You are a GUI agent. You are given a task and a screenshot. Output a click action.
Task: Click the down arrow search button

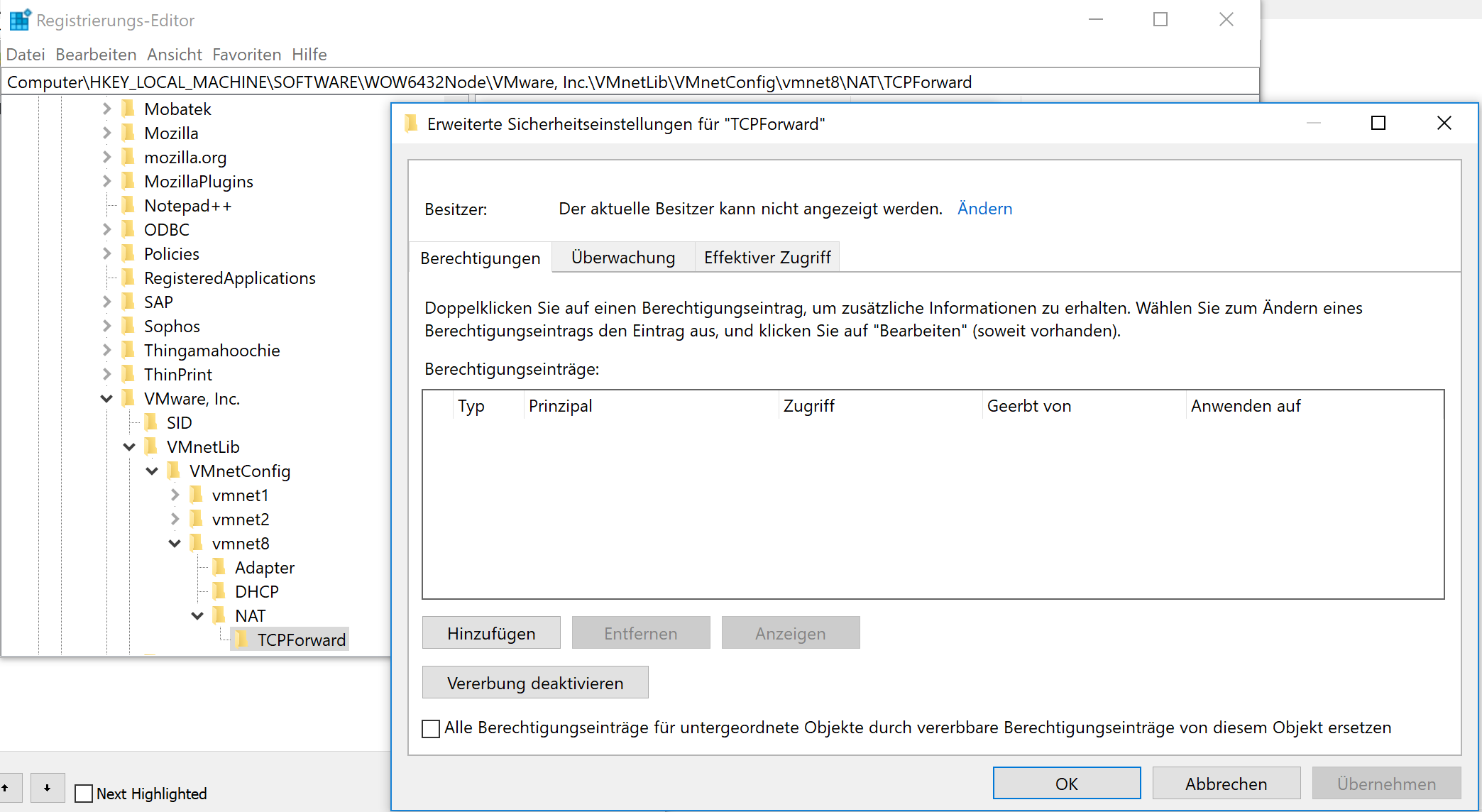click(x=47, y=788)
